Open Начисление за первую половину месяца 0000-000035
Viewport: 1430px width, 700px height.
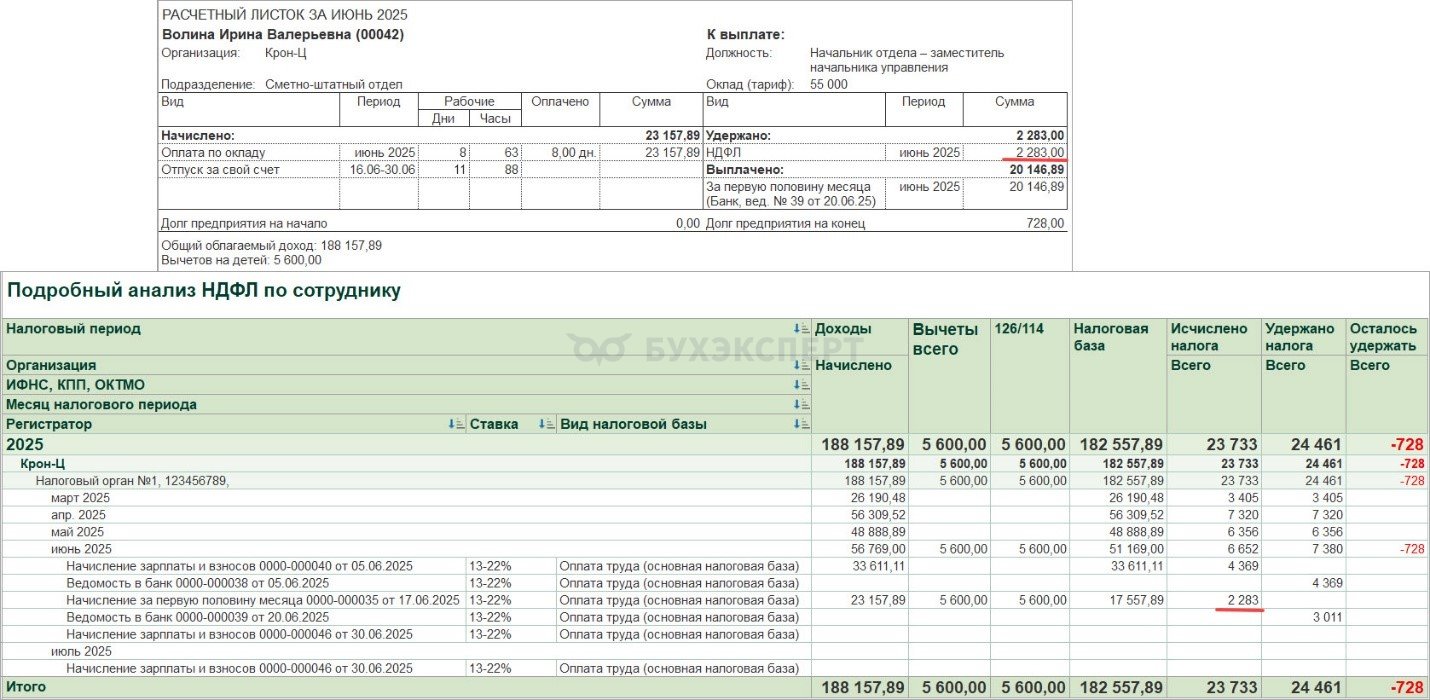pyautogui.click(x=263, y=600)
